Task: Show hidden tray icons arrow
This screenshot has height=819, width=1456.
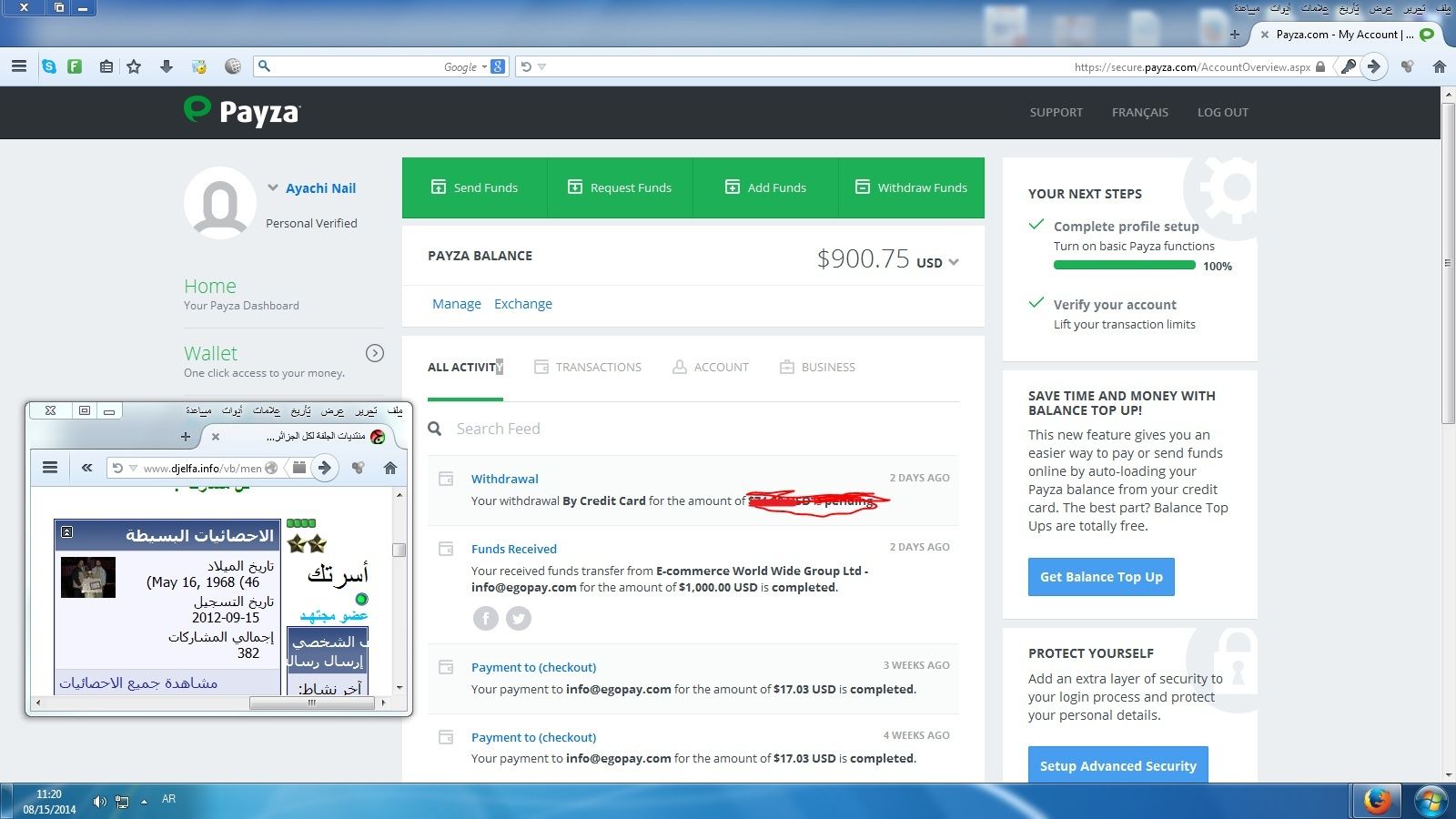Action: (x=144, y=802)
